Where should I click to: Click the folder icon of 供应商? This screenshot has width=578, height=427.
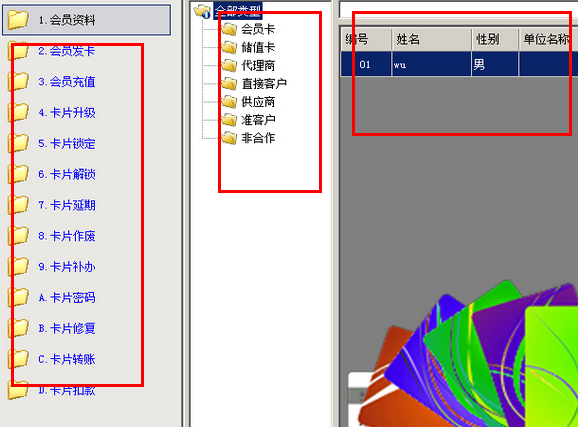tap(229, 102)
